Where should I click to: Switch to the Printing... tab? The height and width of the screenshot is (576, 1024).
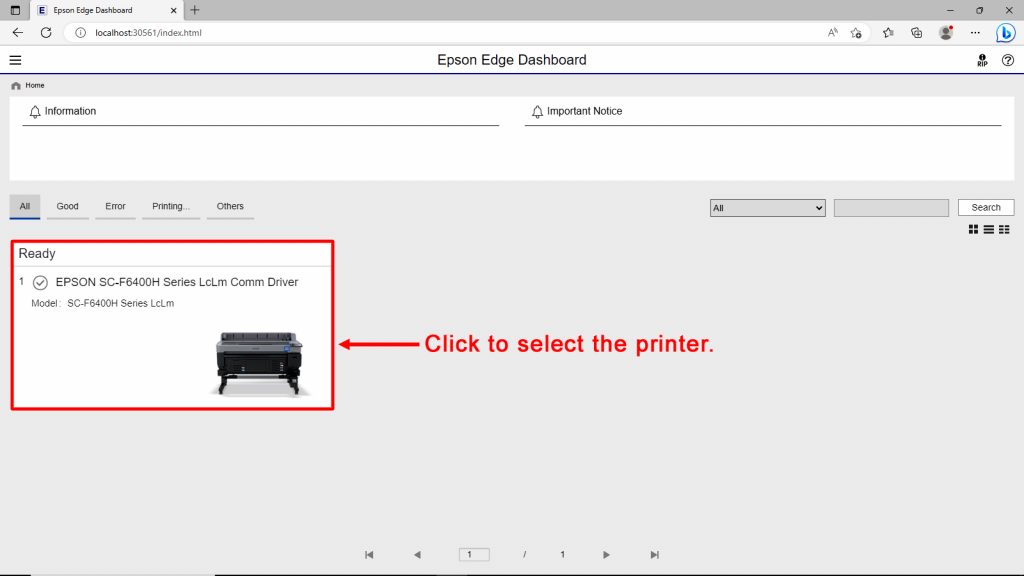[170, 206]
